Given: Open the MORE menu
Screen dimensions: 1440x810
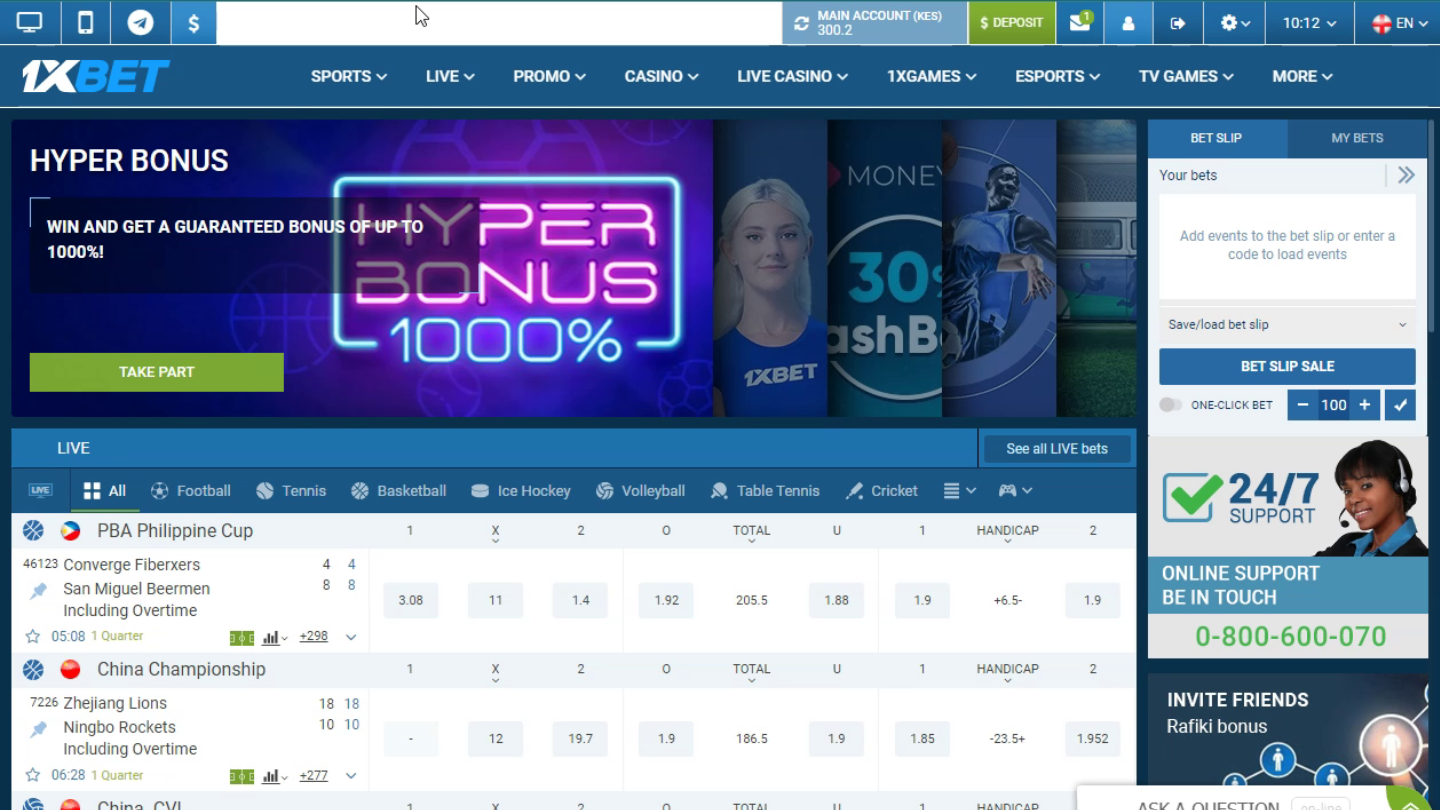Looking at the screenshot, I should (x=1302, y=76).
